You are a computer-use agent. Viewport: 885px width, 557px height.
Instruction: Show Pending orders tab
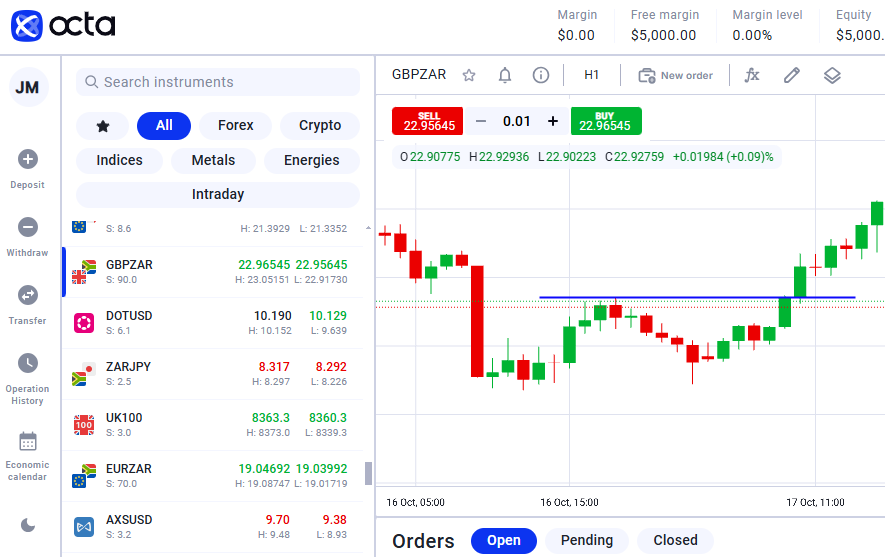click(x=587, y=541)
